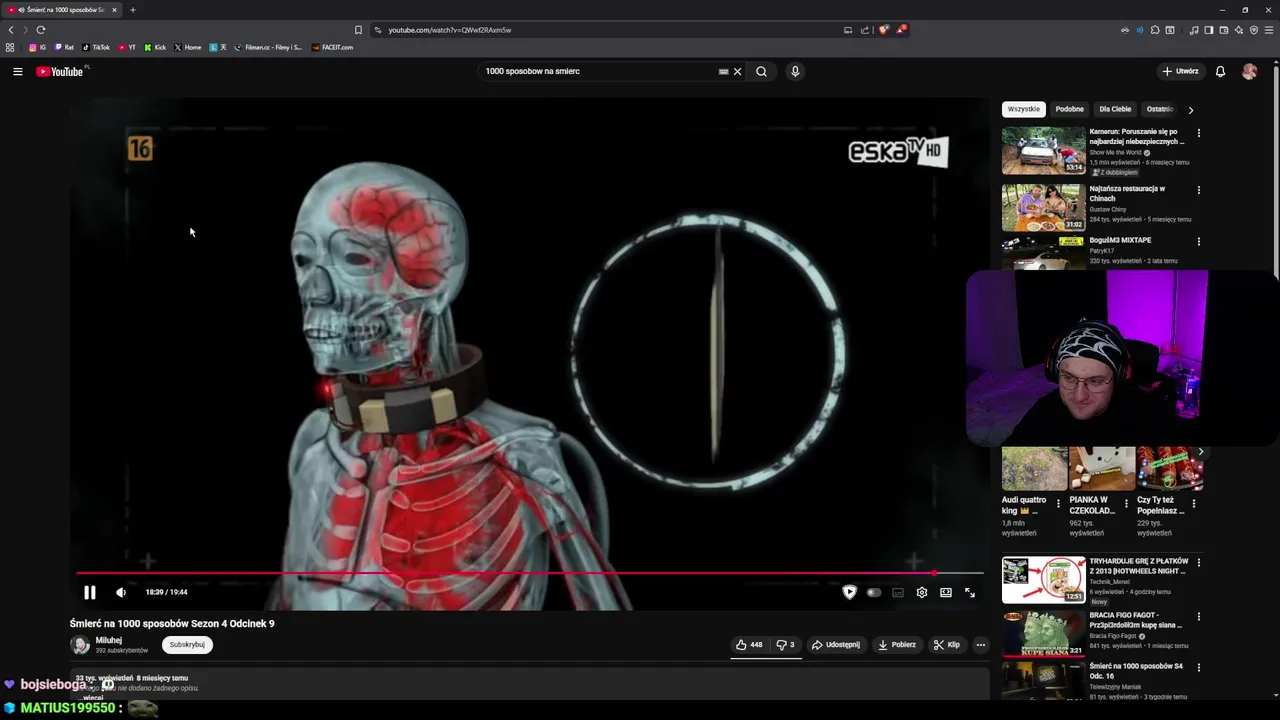
Task: Open new browser tab with plus
Action: (x=132, y=10)
